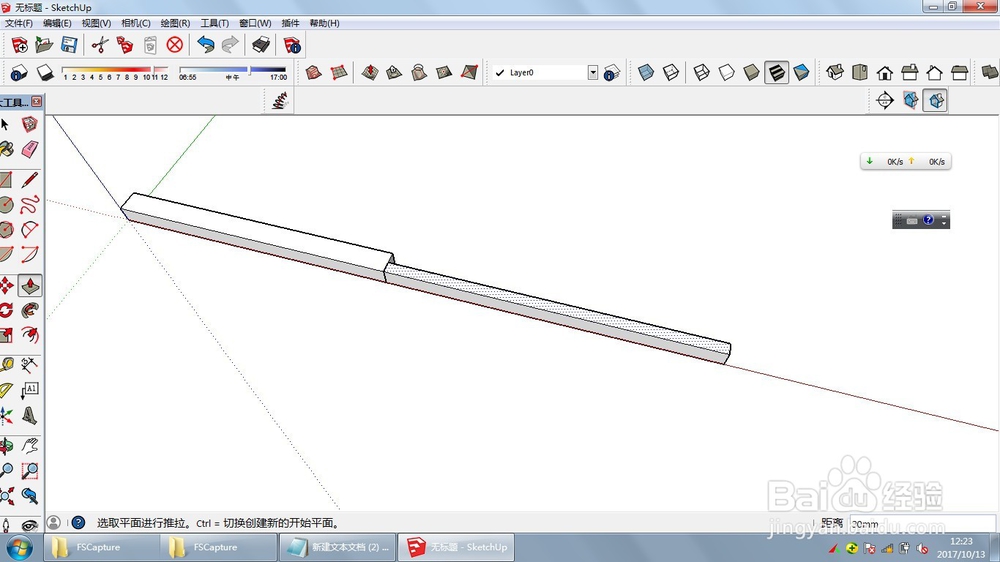1000x562 pixels.
Task: Undo the last action with the blue arrow
Action: tap(205, 45)
